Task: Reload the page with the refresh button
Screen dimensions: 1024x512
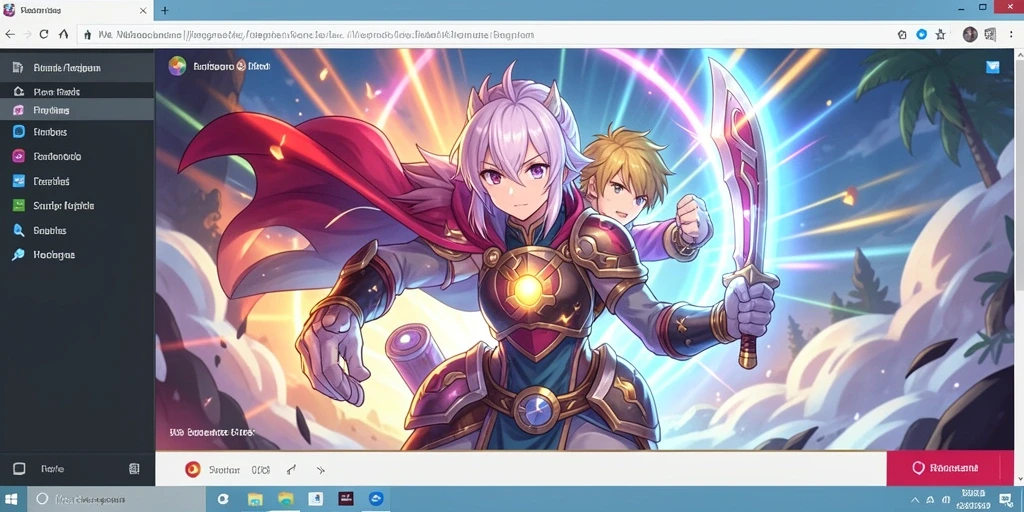Action: [x=44, y=35]
